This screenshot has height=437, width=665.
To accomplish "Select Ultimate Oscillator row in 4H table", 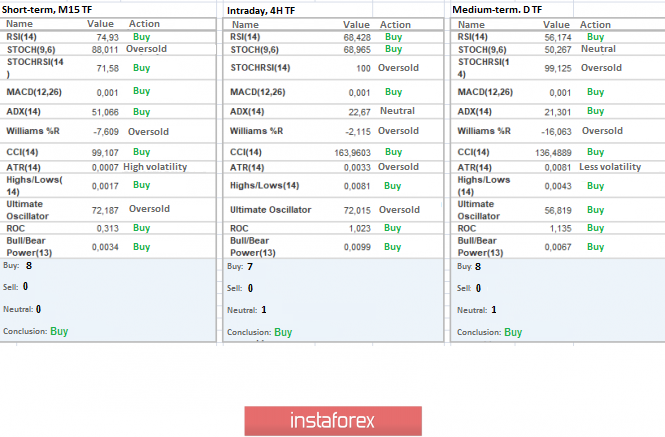I will [333, 210].
